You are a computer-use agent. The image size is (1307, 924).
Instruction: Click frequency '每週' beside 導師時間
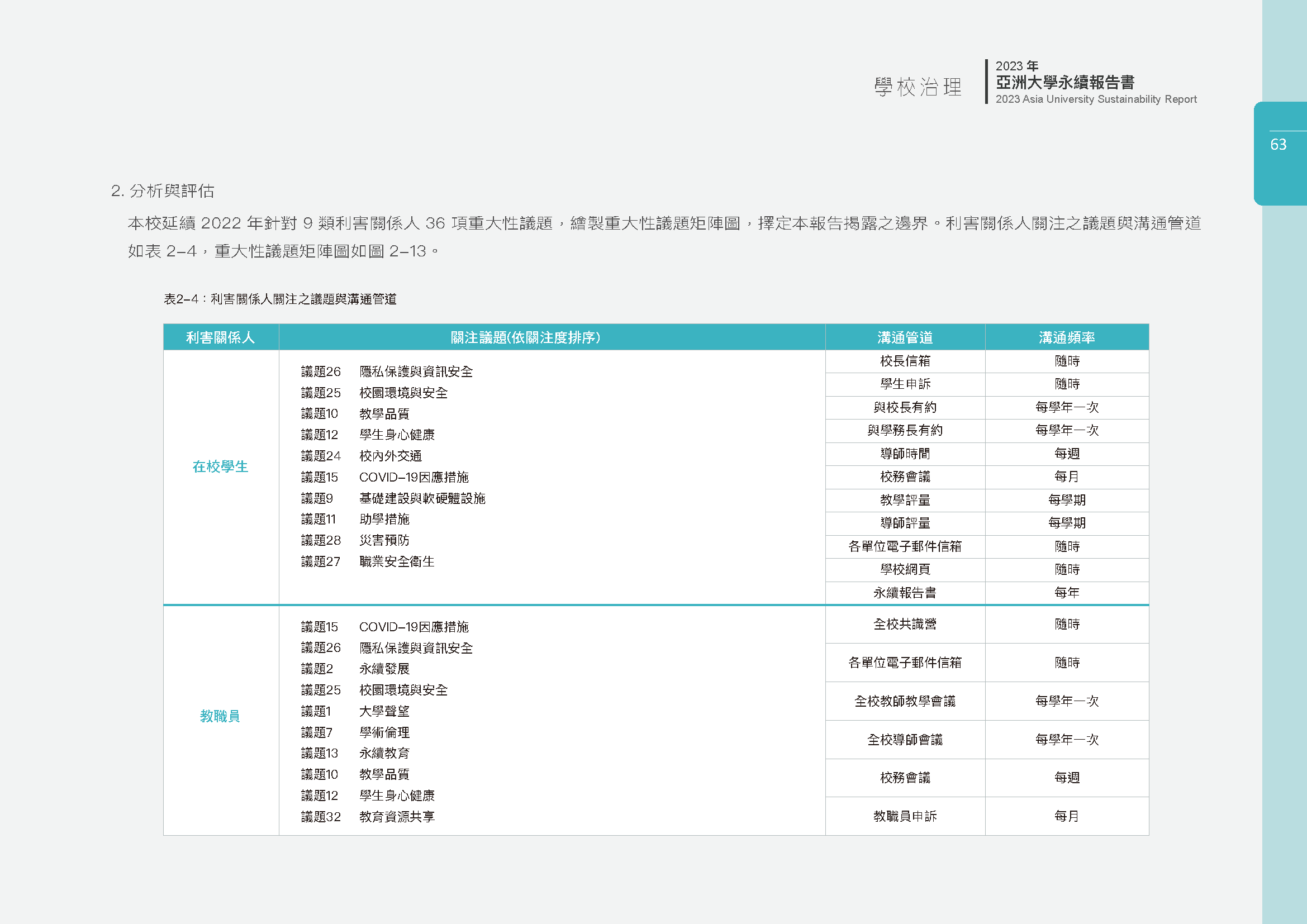tap(1067, 454)
